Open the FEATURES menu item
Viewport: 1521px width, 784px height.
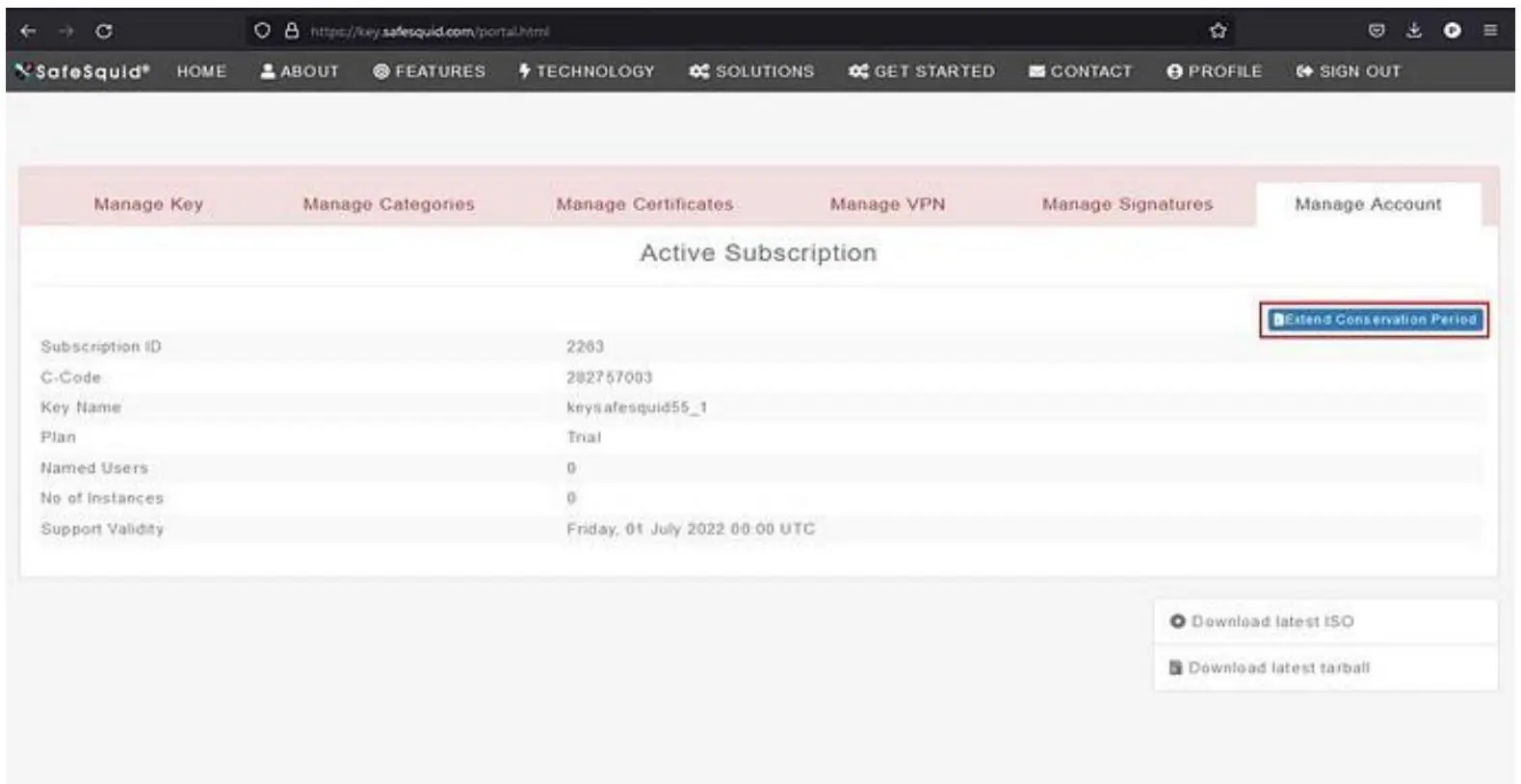click(430, 71)
